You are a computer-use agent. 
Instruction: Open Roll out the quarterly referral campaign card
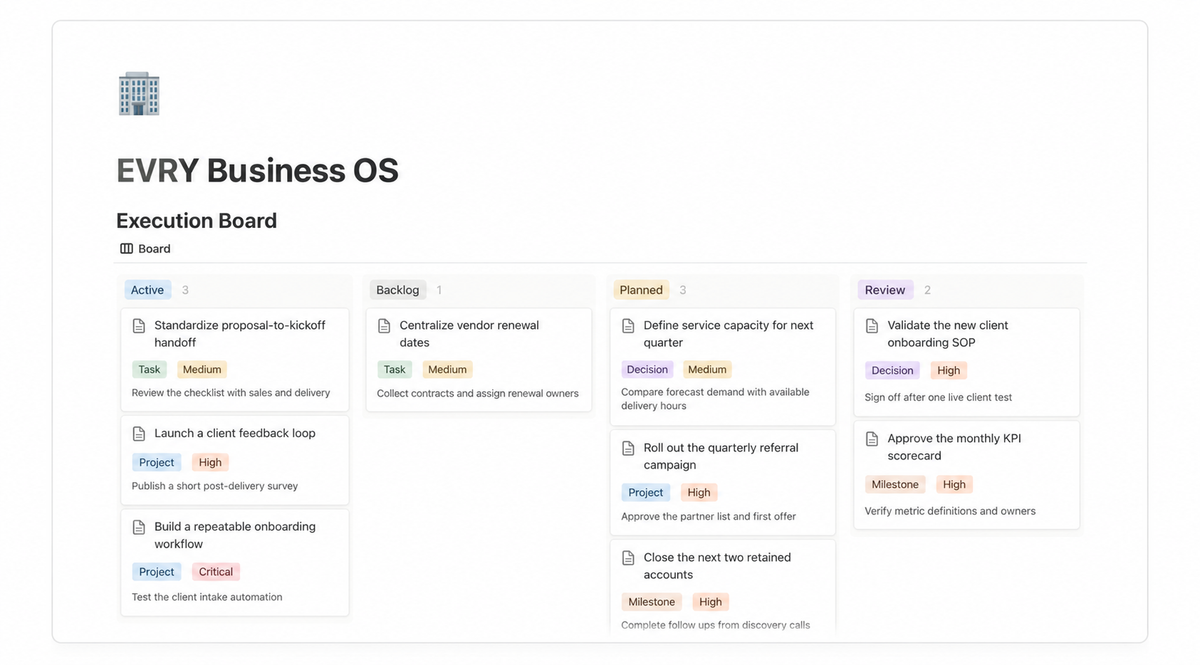click(723, 482)
